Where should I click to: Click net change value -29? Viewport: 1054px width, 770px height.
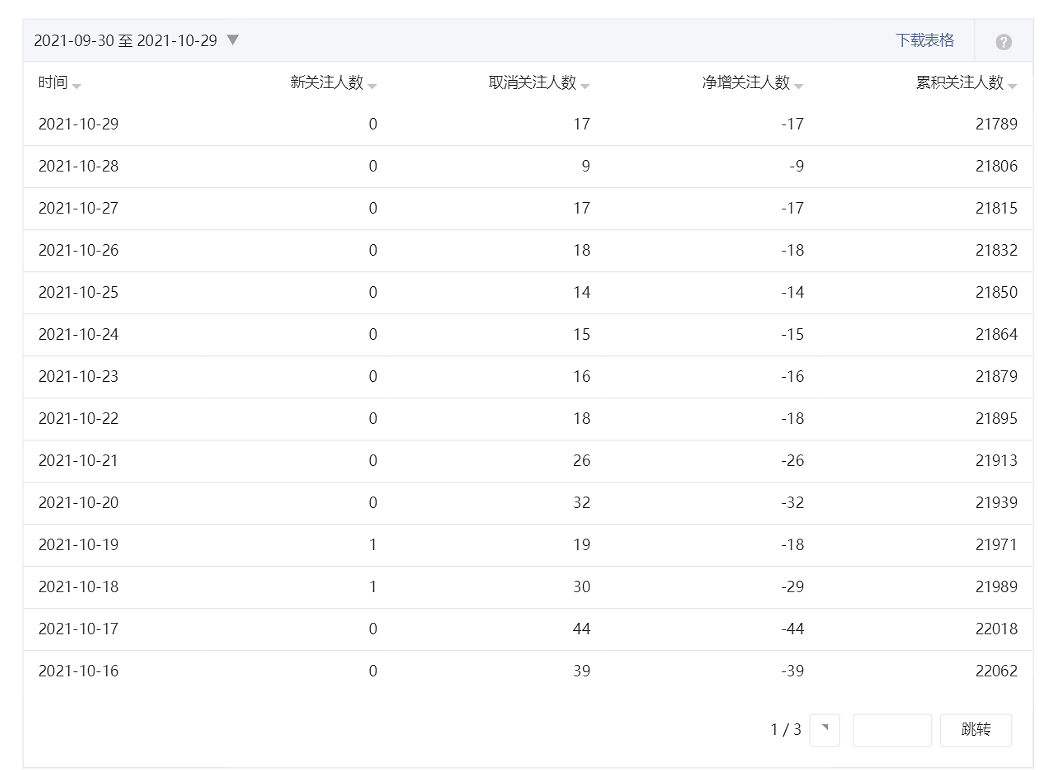tap(793, 587)
